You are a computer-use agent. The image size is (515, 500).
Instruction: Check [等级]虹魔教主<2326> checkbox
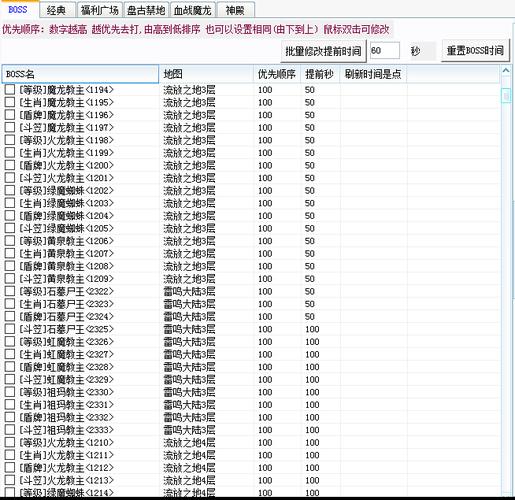point(10,342)
